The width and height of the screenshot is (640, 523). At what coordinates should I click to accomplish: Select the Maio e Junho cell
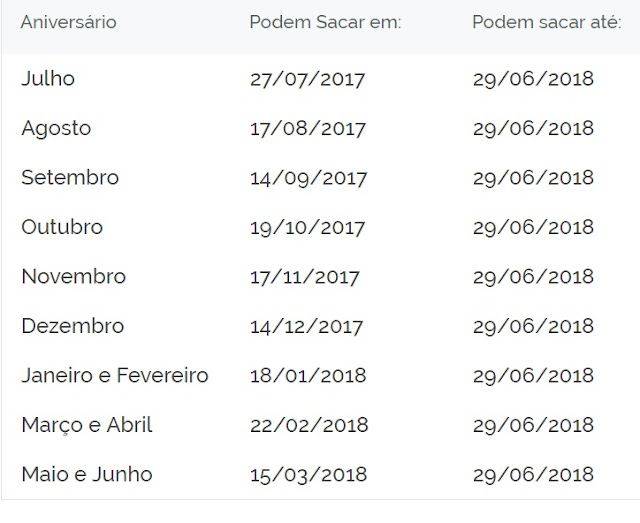pos(87,474)
